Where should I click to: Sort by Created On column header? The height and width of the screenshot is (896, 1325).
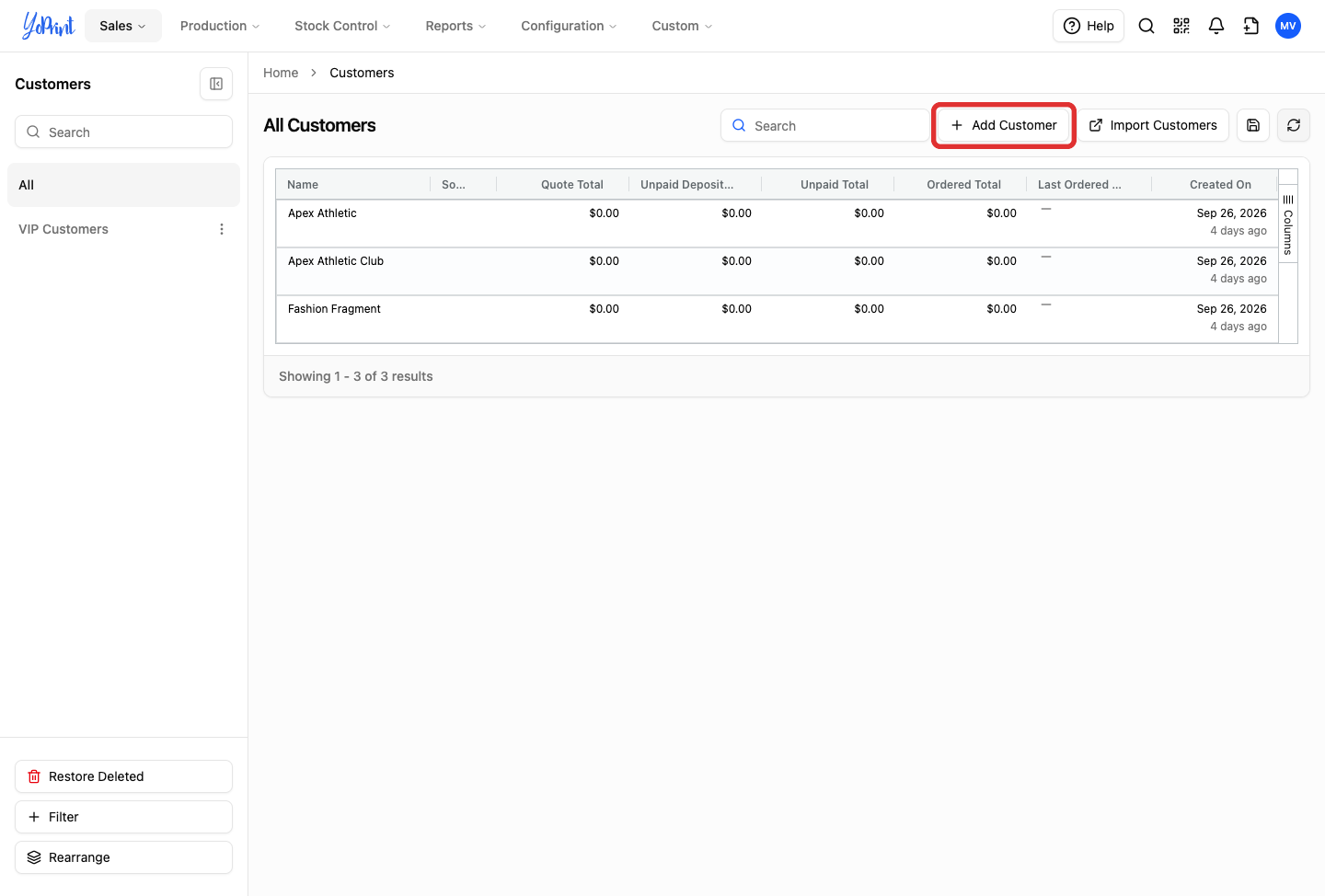click(1215, 185)
